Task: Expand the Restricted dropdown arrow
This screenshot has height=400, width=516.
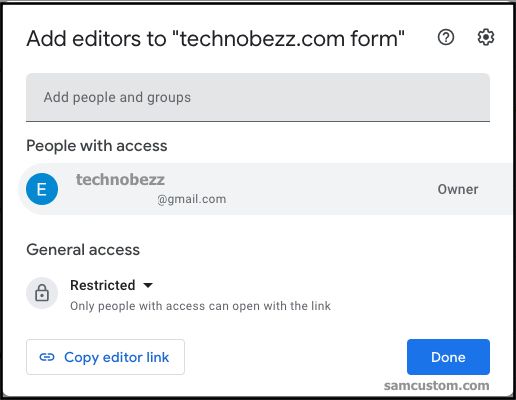Action: coord(148,285)
